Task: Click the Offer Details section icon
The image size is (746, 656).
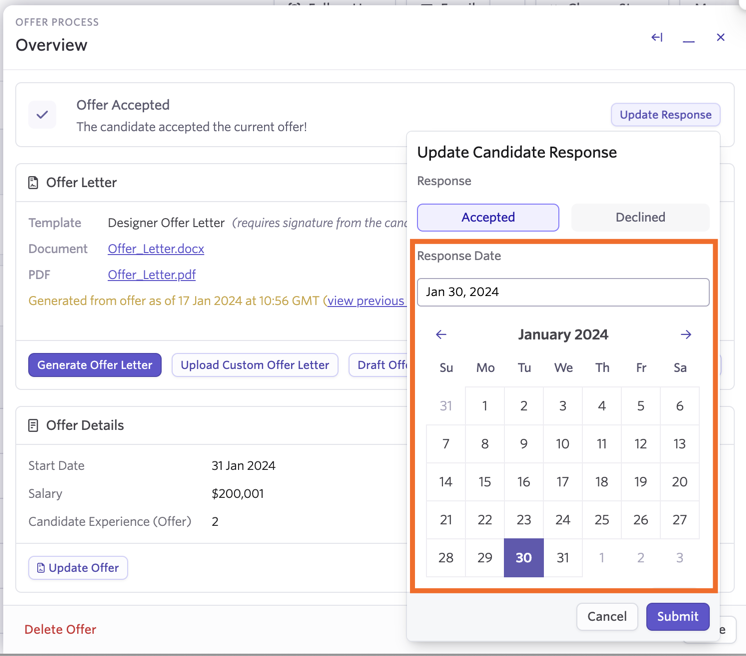Action: point(33,425)
